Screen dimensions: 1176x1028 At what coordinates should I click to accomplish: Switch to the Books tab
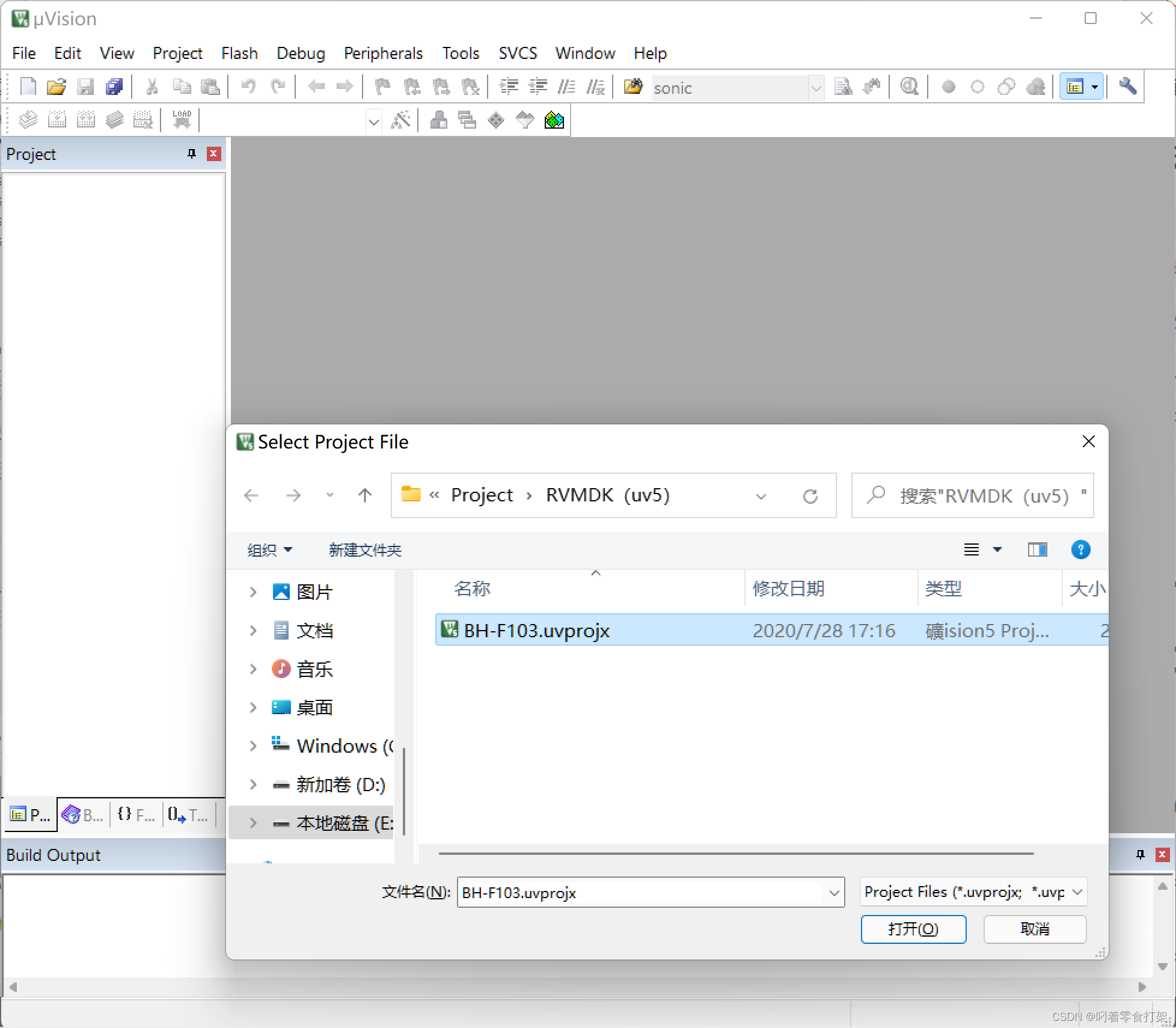(x=83, y=815)
